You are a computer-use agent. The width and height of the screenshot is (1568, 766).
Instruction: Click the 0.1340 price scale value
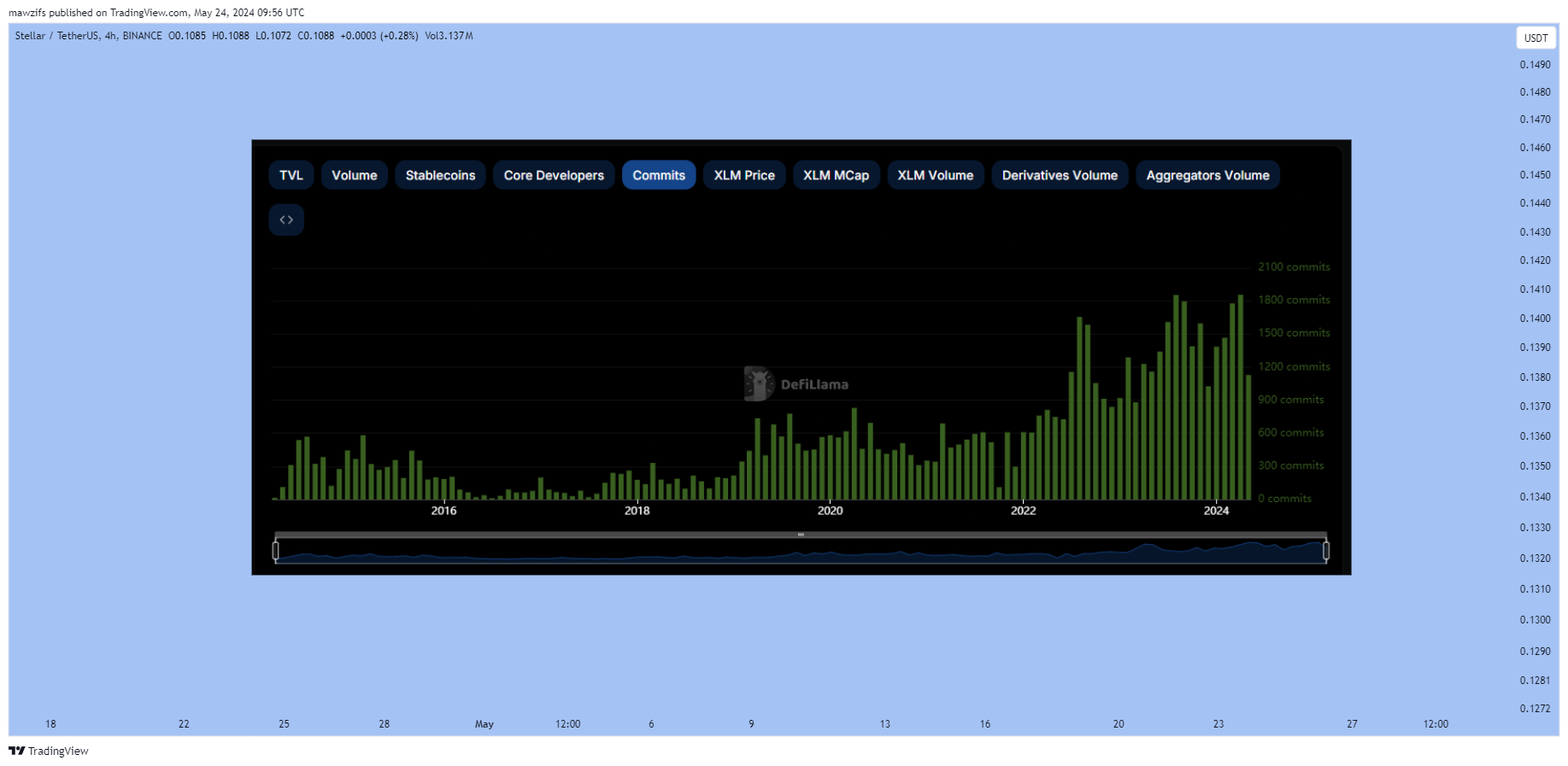1535,497
